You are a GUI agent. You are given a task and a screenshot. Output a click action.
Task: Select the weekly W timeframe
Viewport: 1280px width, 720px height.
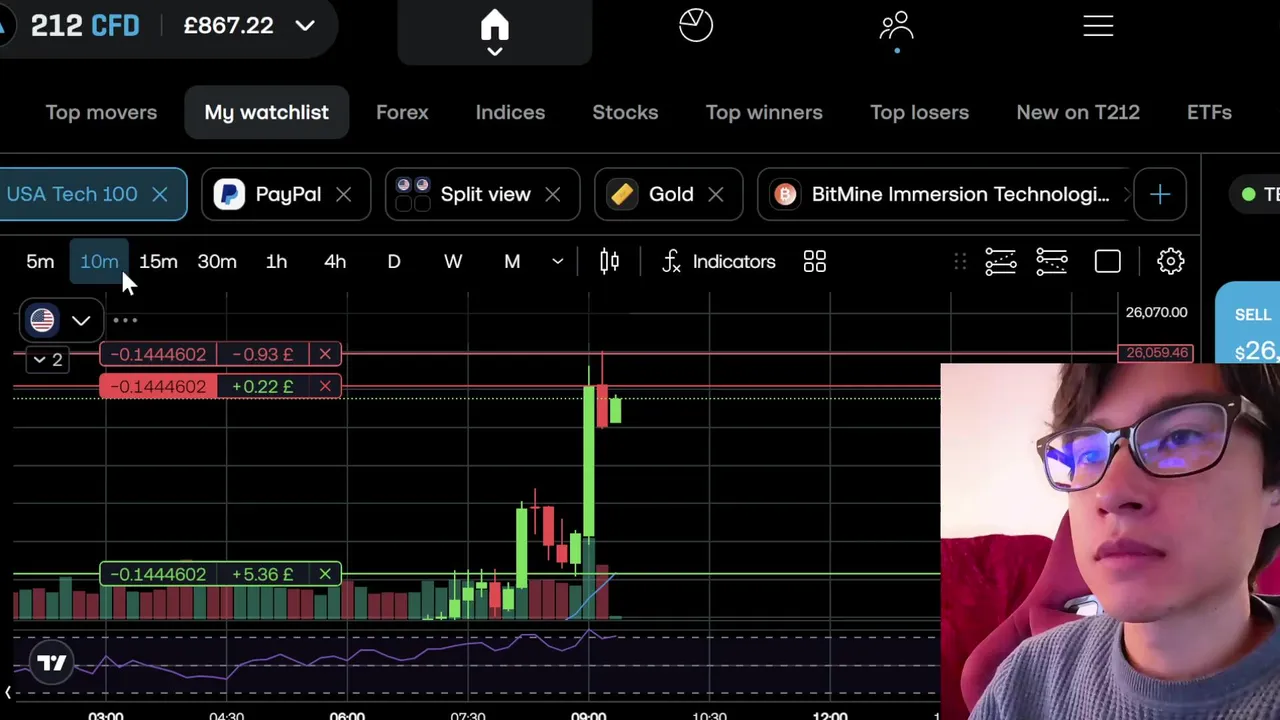click(453, 262)
